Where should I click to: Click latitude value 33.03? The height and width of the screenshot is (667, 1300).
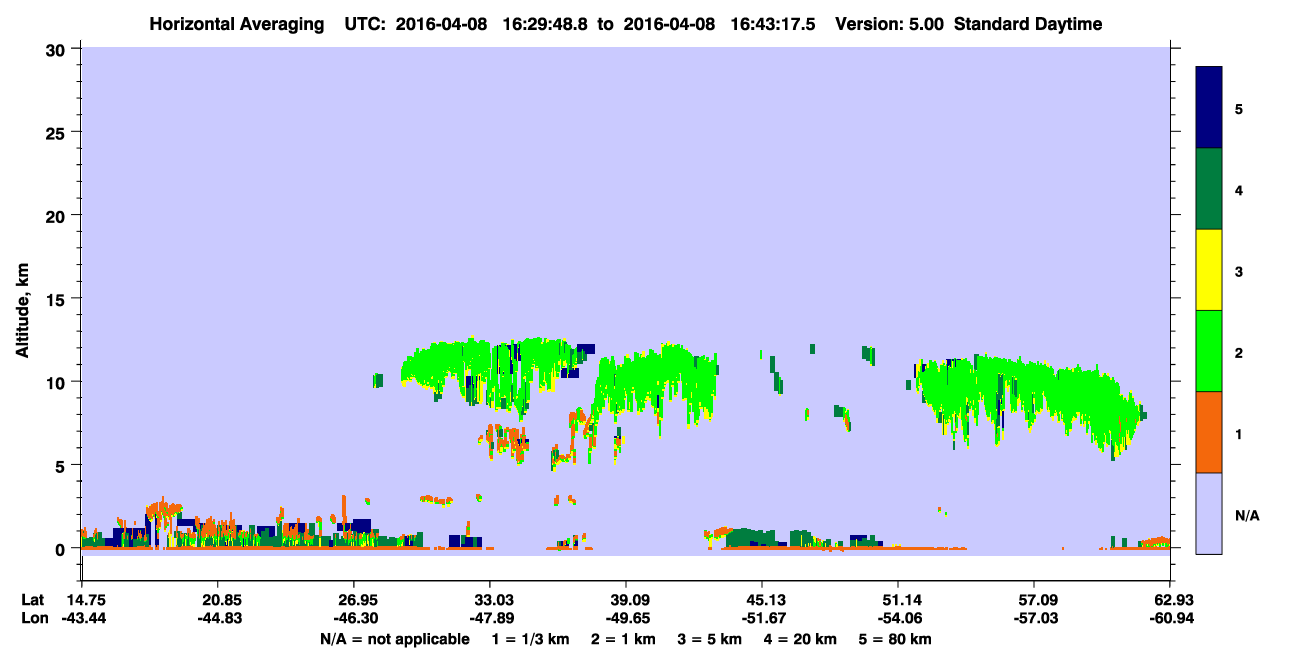[490, 600]
